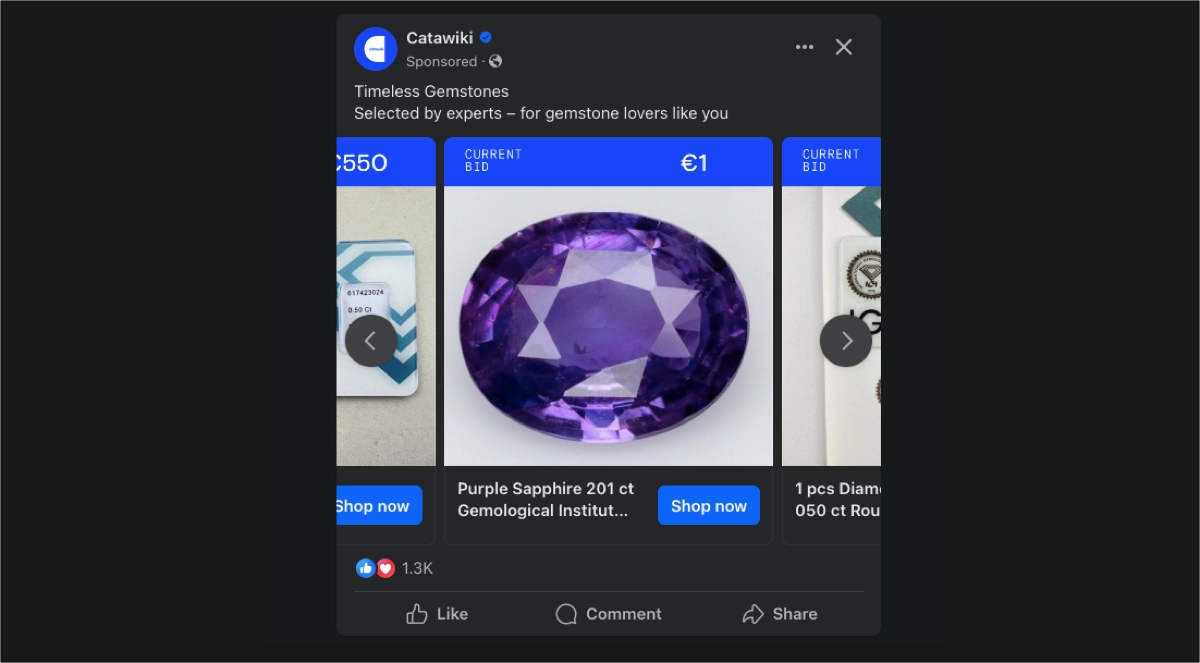Screen dimensions: 1200x663
Task: Toggle Like on the sponsored post
Action: [437, 613]
